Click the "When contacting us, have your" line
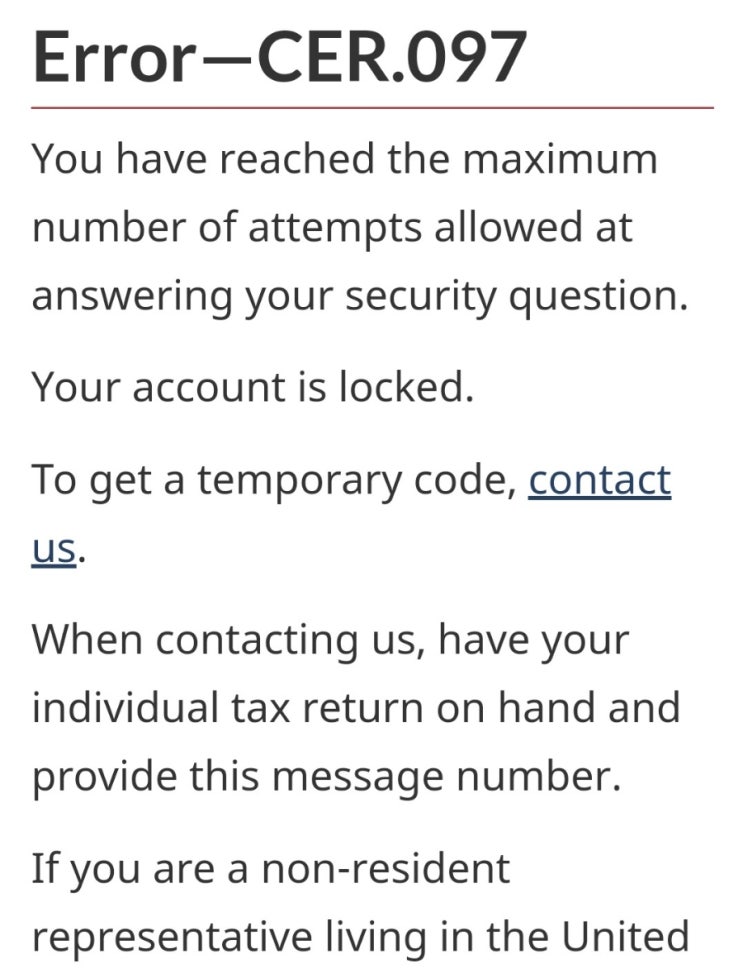 [330, 640]
